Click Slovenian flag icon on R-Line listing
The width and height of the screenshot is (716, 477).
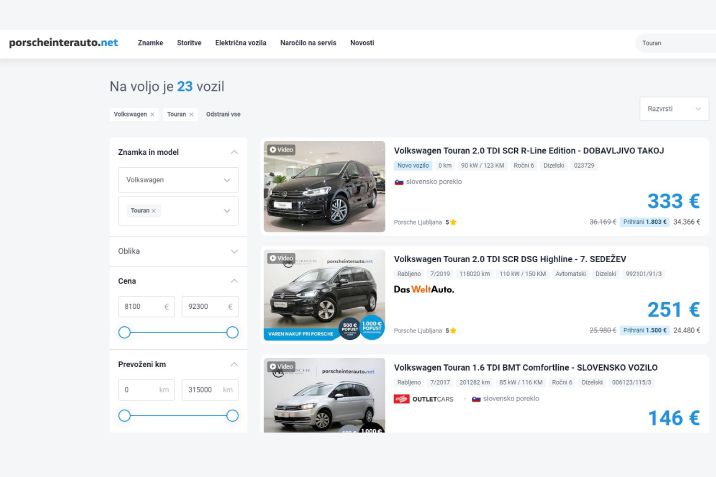399,182
